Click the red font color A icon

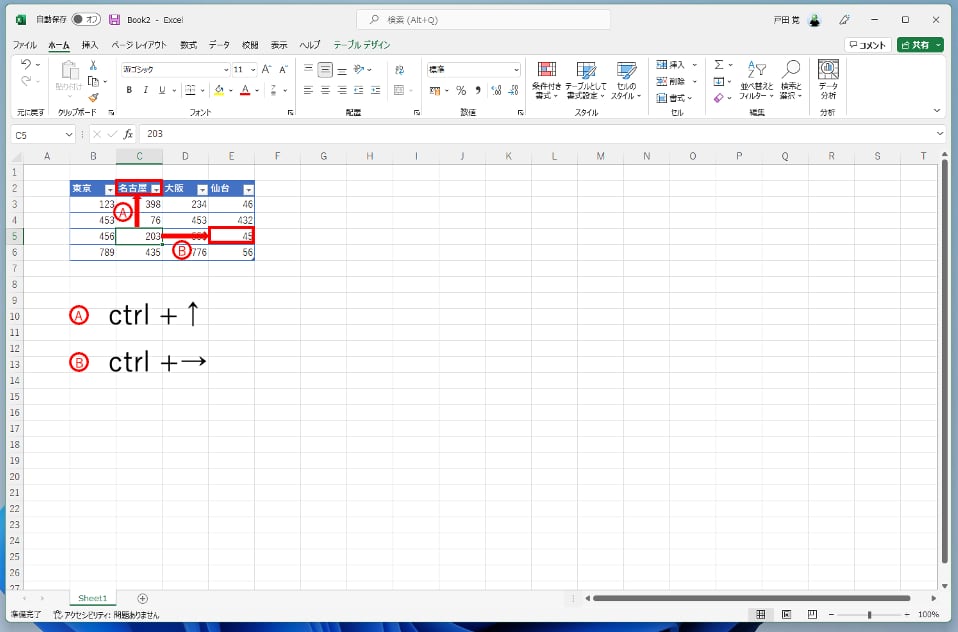245,90
